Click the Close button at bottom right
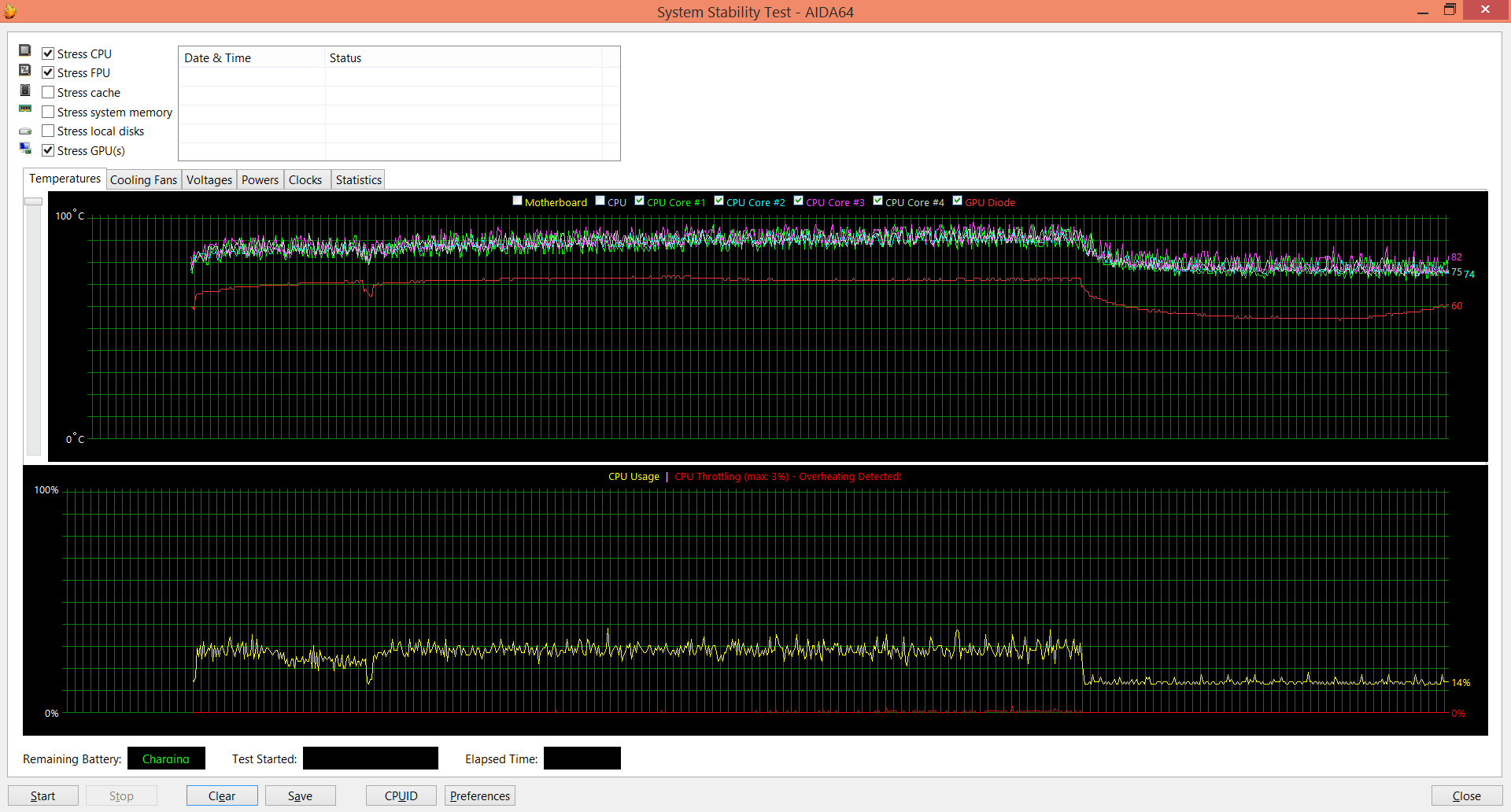 1467,795
